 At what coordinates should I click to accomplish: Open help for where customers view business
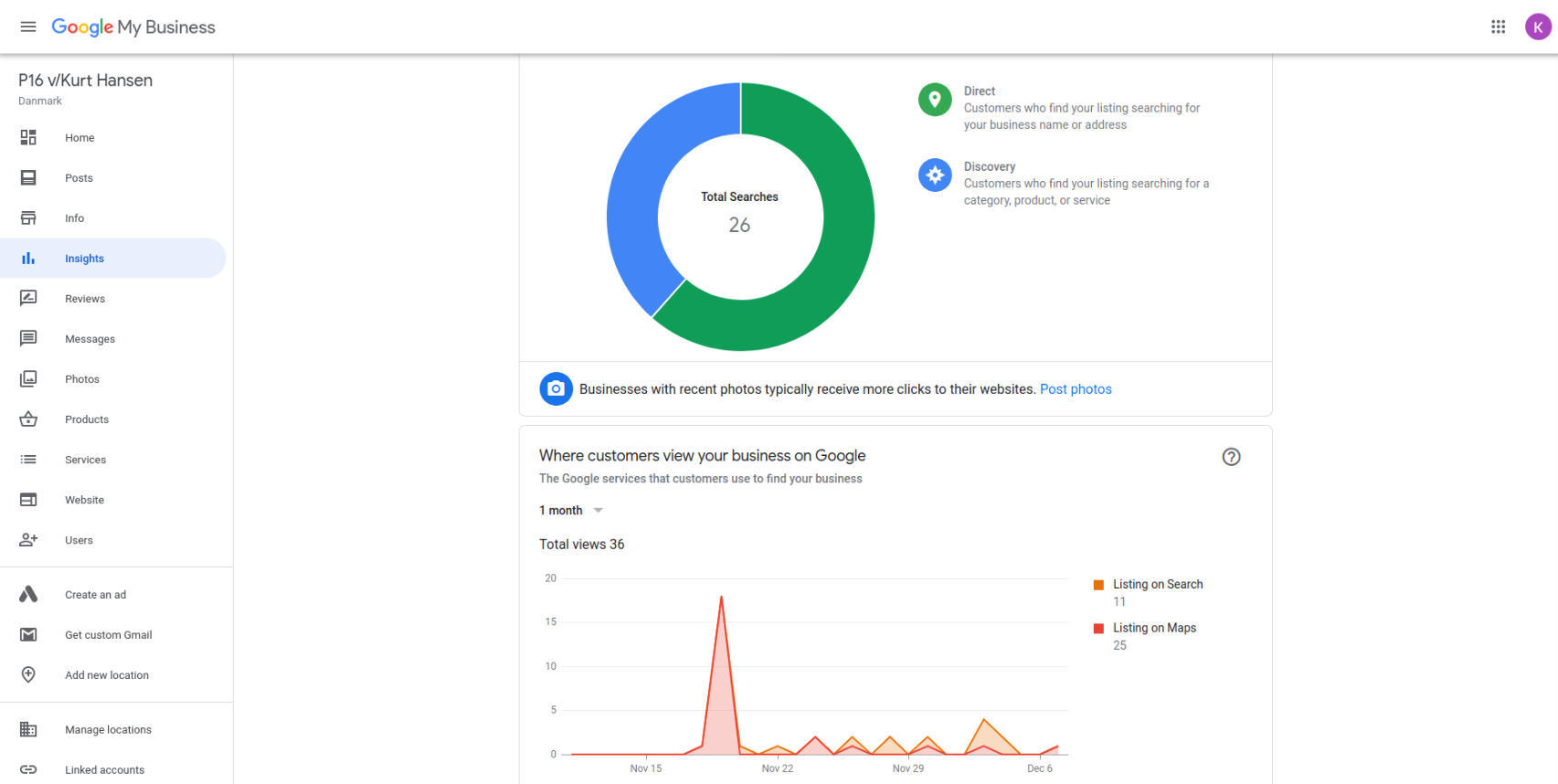1232,457
